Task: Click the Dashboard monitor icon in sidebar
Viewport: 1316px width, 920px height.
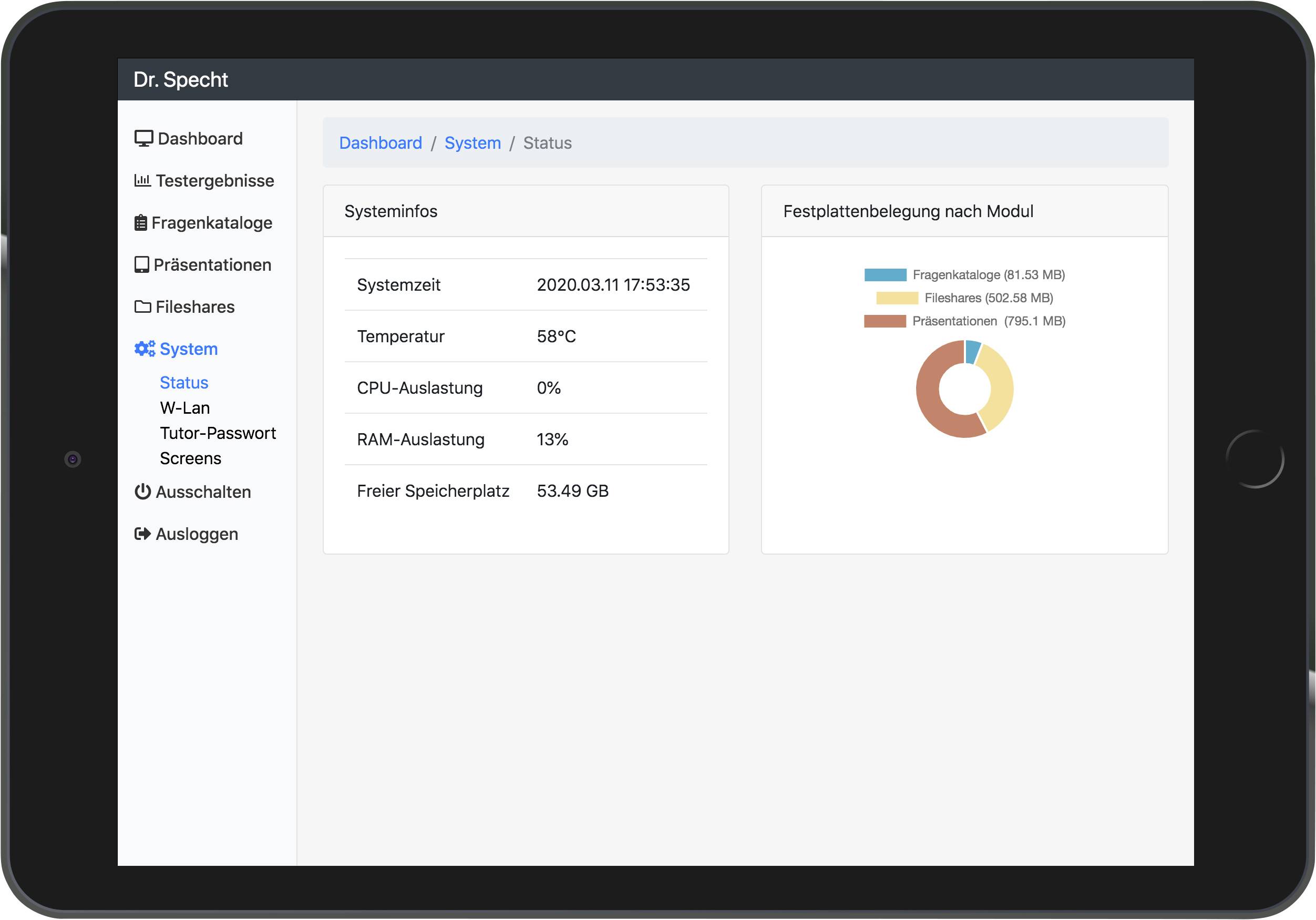Action: (143, 139)
